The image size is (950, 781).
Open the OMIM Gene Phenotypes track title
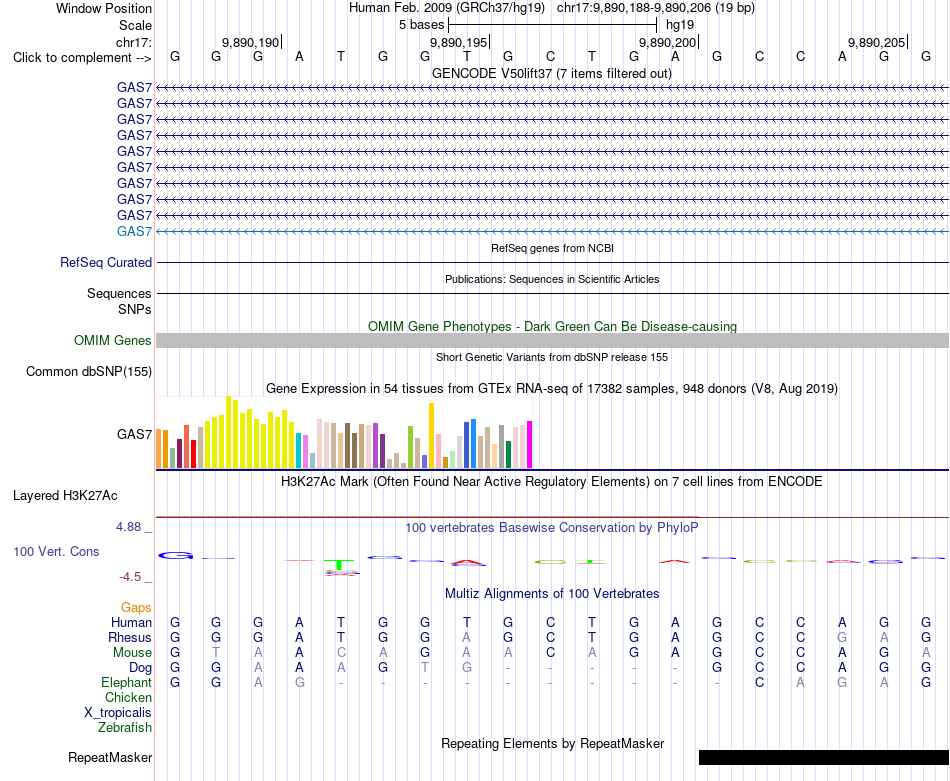tap(553, 326)
